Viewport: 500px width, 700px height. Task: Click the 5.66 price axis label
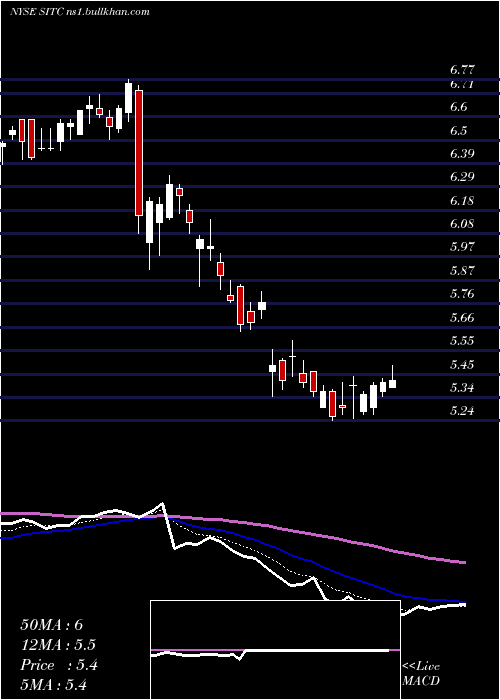462,318
